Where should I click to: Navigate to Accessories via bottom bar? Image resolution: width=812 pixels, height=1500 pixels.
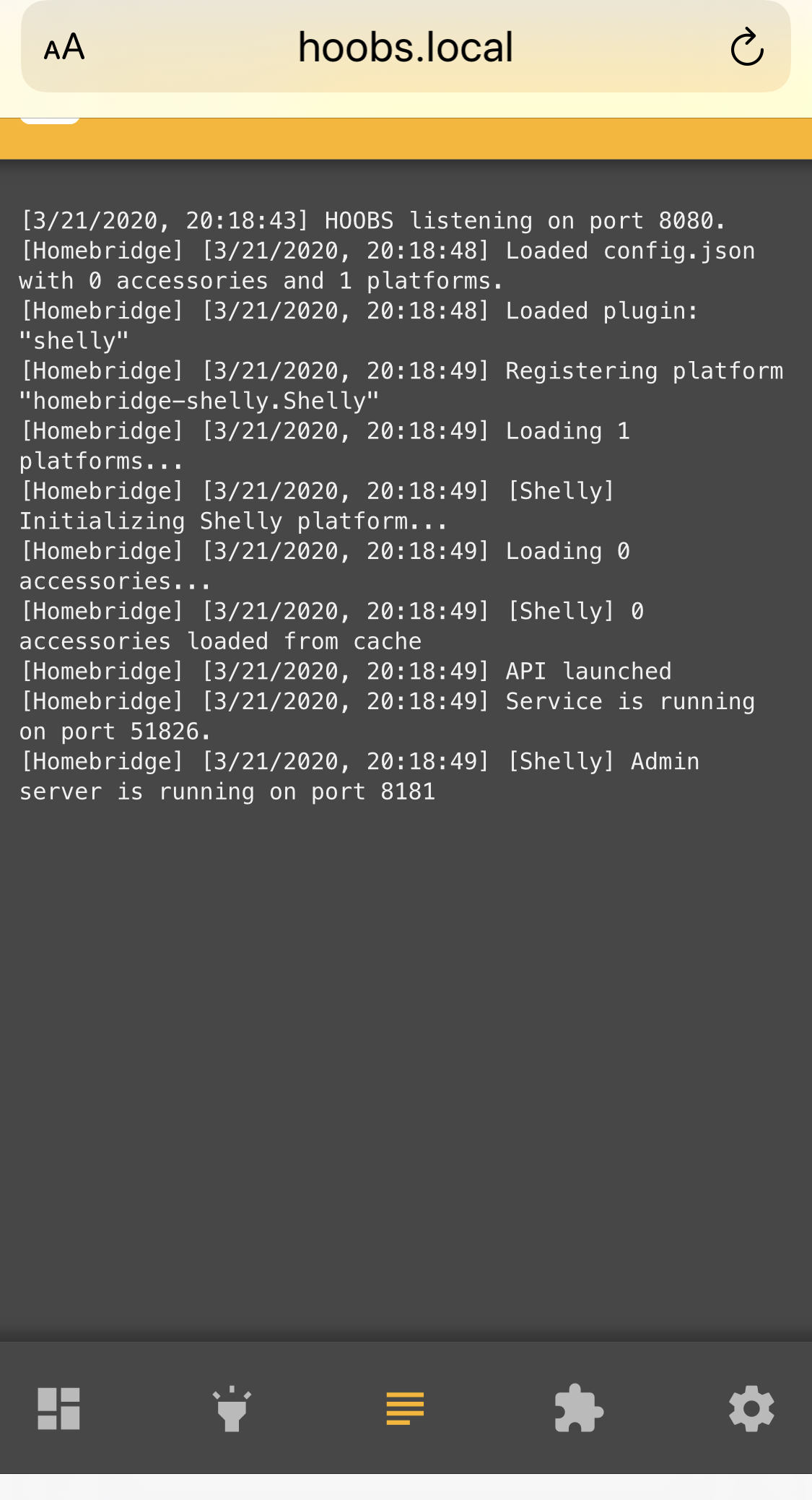tap(232, 1407)
